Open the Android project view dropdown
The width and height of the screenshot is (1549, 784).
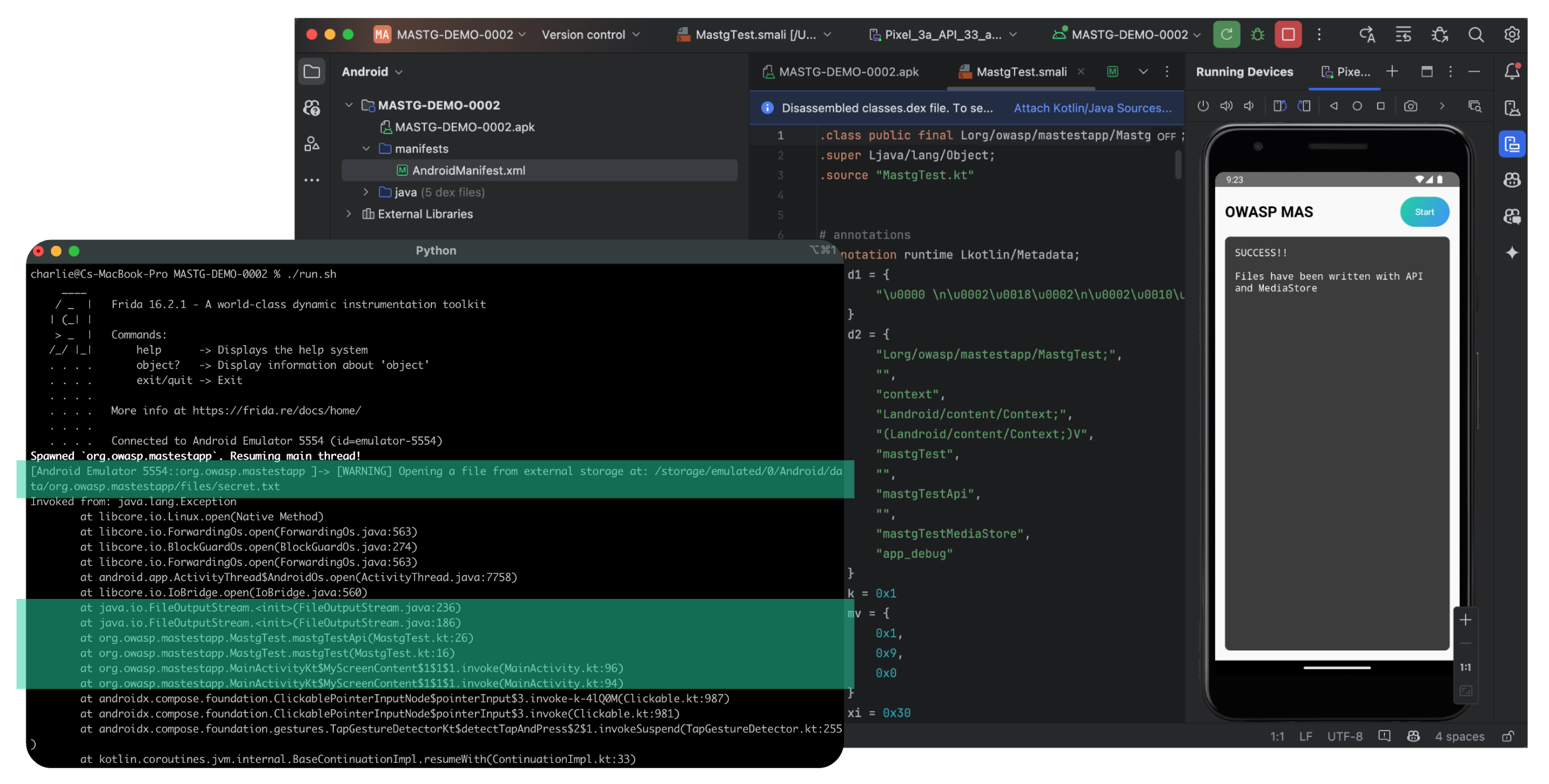(372, 71)
